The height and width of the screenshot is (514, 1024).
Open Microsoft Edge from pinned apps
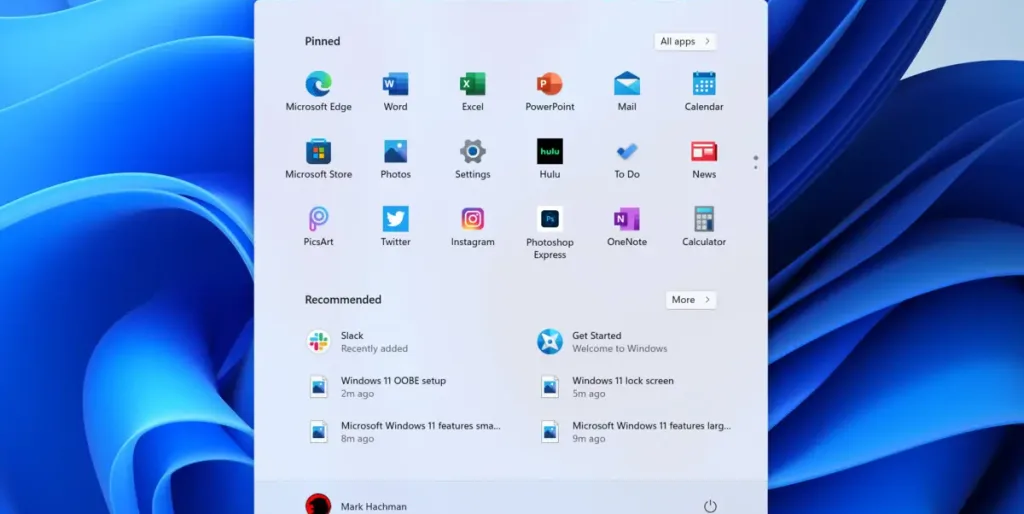tap(319, 91)
